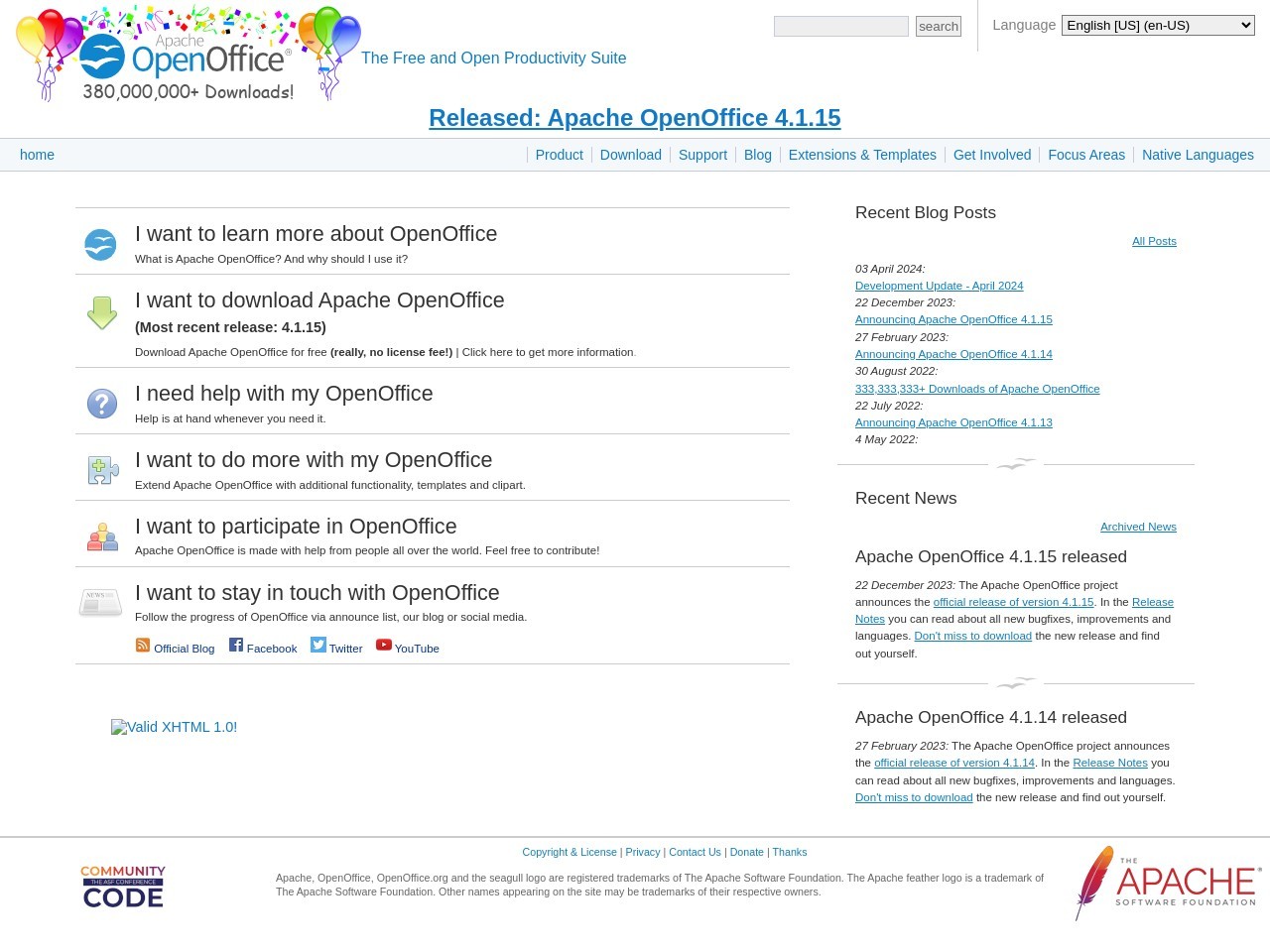1270x952 pixels.
Task: Click Don't miss to download in 4.1.14 news
Action: coord(914,797)
